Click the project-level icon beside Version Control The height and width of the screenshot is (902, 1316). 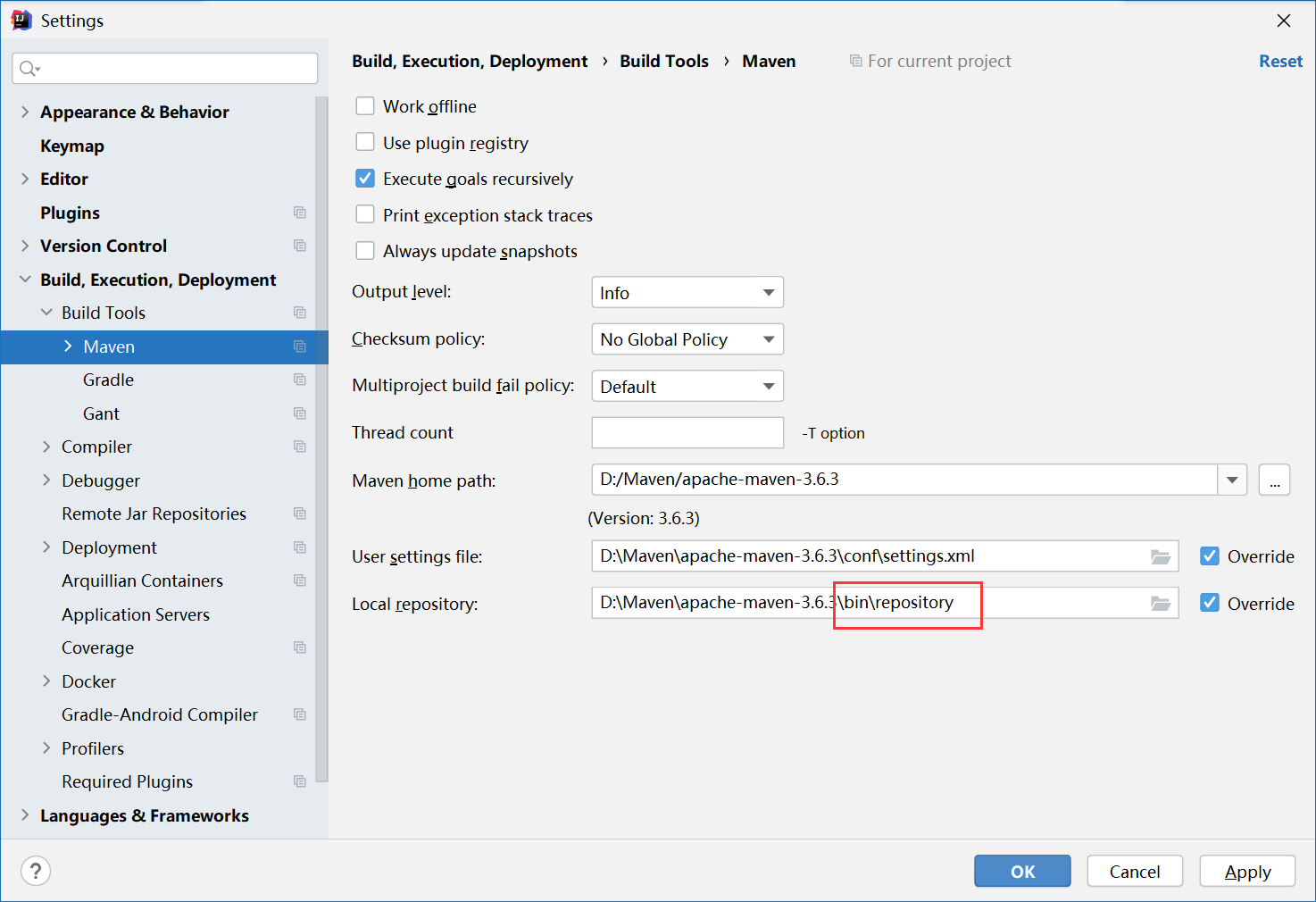300,246
